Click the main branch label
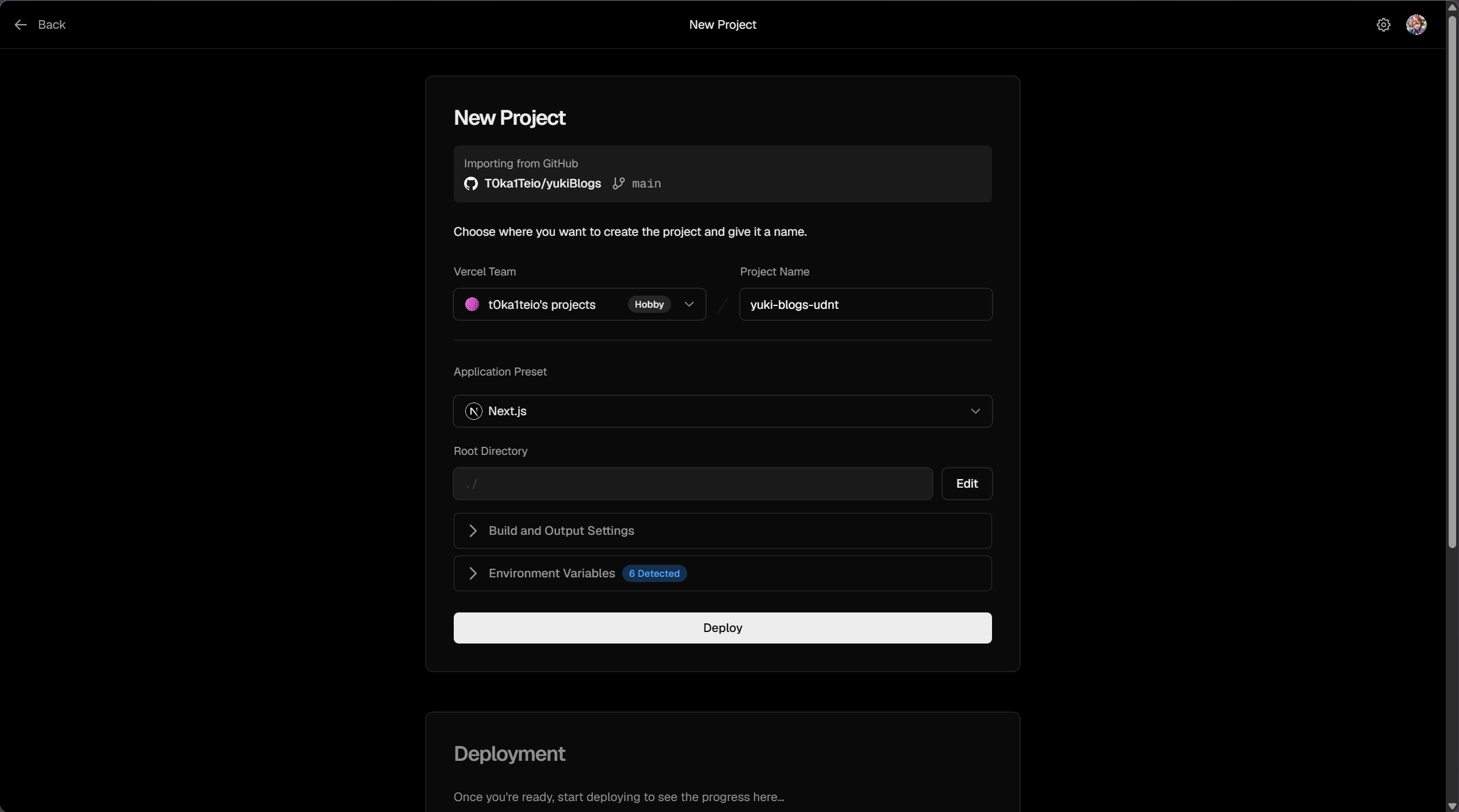 click(646, 183)
